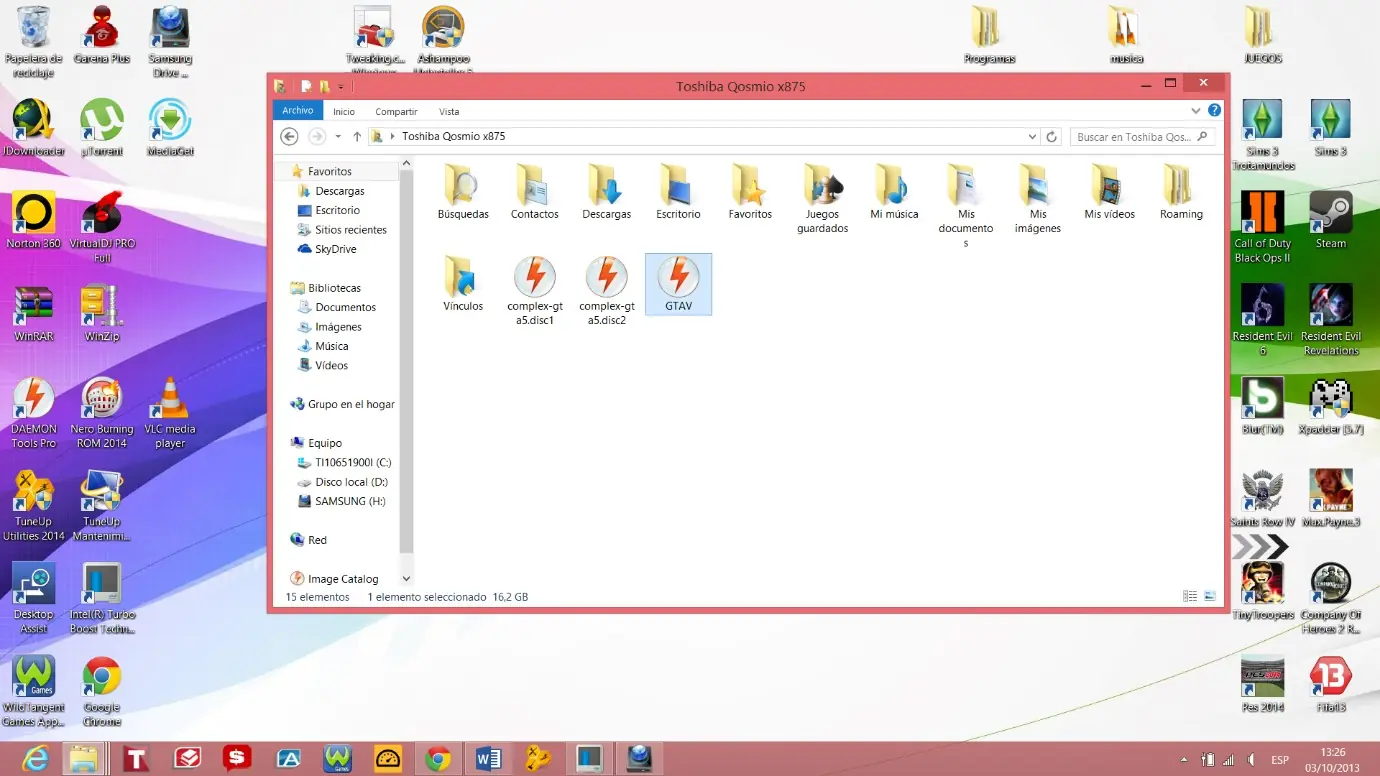Select the Papelera de reciclaje icon
The image size is (1380, 776).
point(34,43)
